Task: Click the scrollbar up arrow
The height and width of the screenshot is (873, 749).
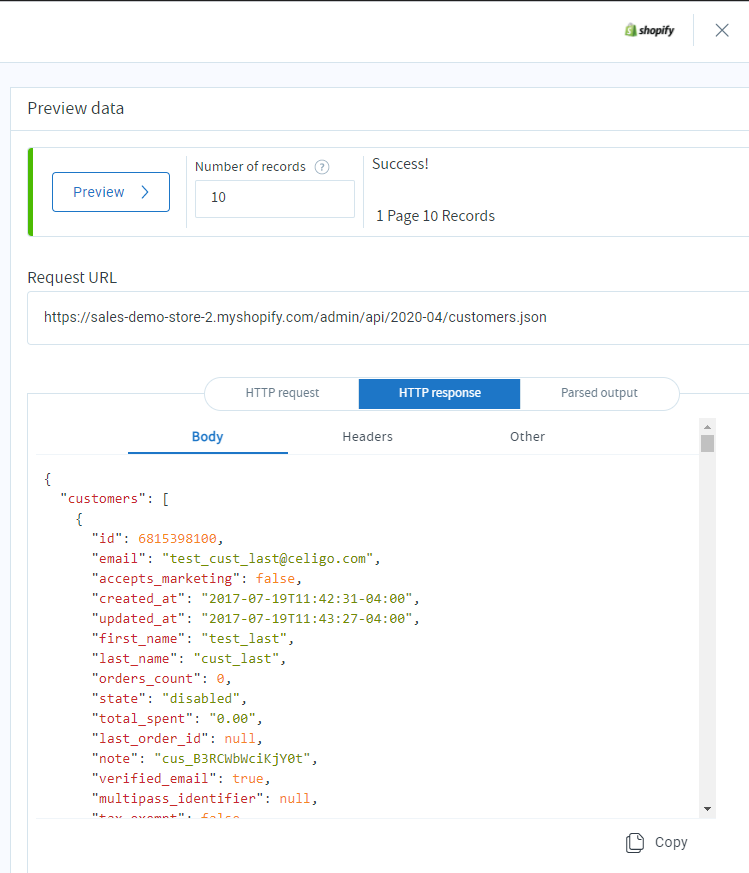Action: pyautogui.click(x=707, y=427)
